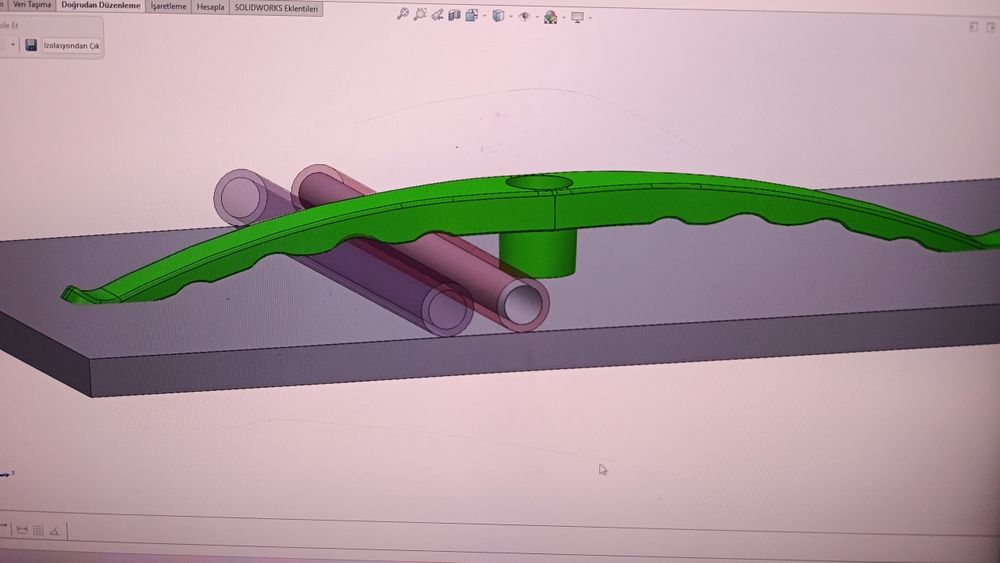Open the Hesapla tab
Image resolution: width=1000 pixels, height=563 pixels.
click(210, 7)
